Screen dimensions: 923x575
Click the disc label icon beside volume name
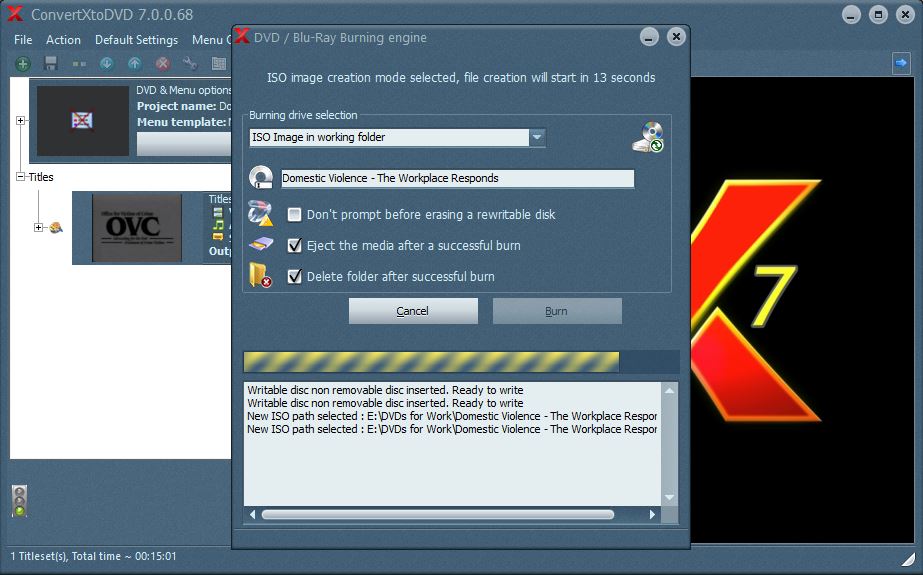pyautogui.click(x=261, y=178)
